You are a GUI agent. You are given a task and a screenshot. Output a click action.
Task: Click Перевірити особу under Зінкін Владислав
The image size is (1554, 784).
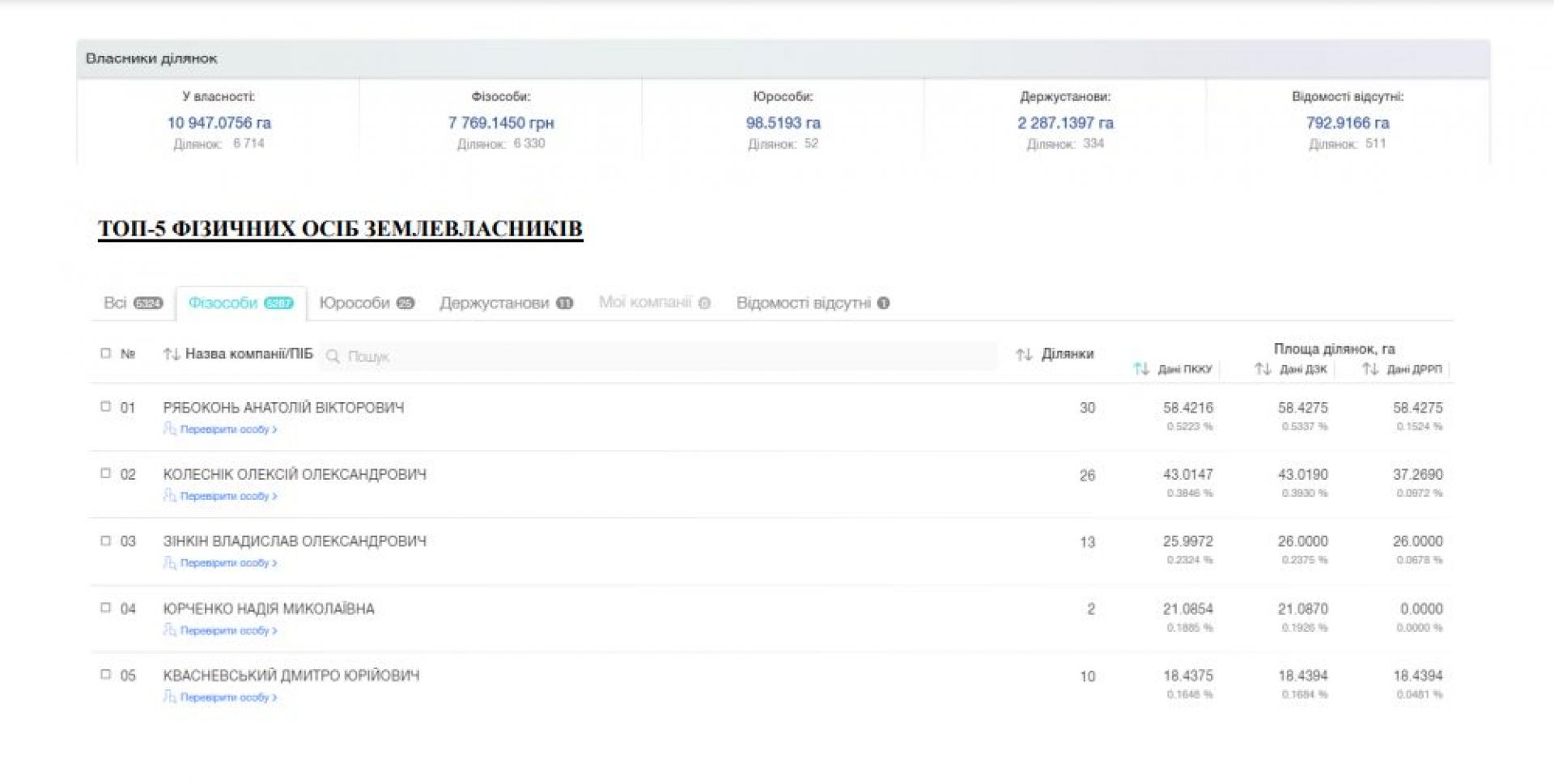(227, 563)
